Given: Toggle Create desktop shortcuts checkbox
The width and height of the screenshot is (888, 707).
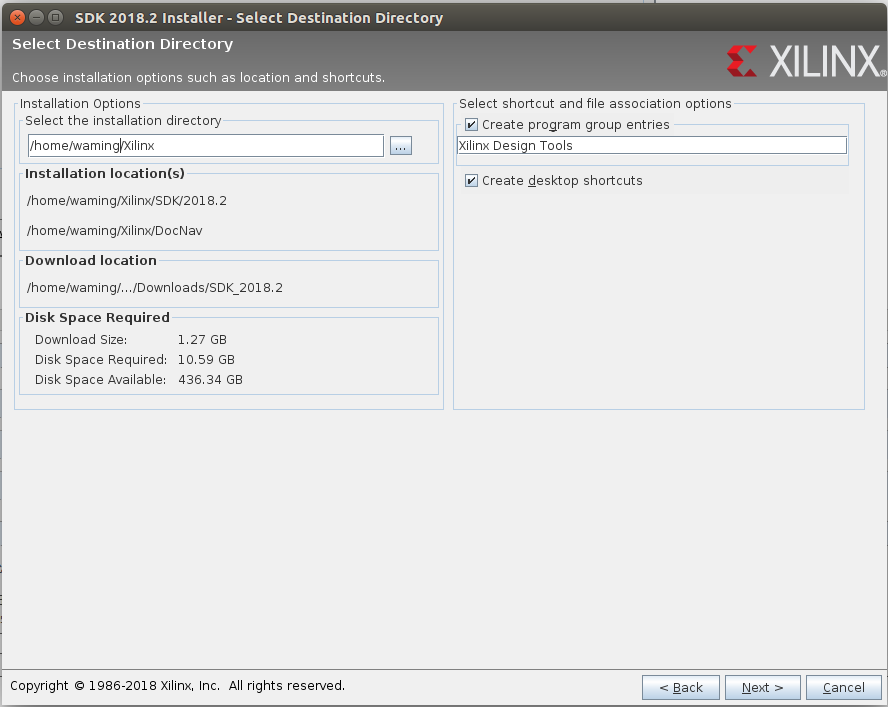Looking at the screenshot, I should click(471, 181).
